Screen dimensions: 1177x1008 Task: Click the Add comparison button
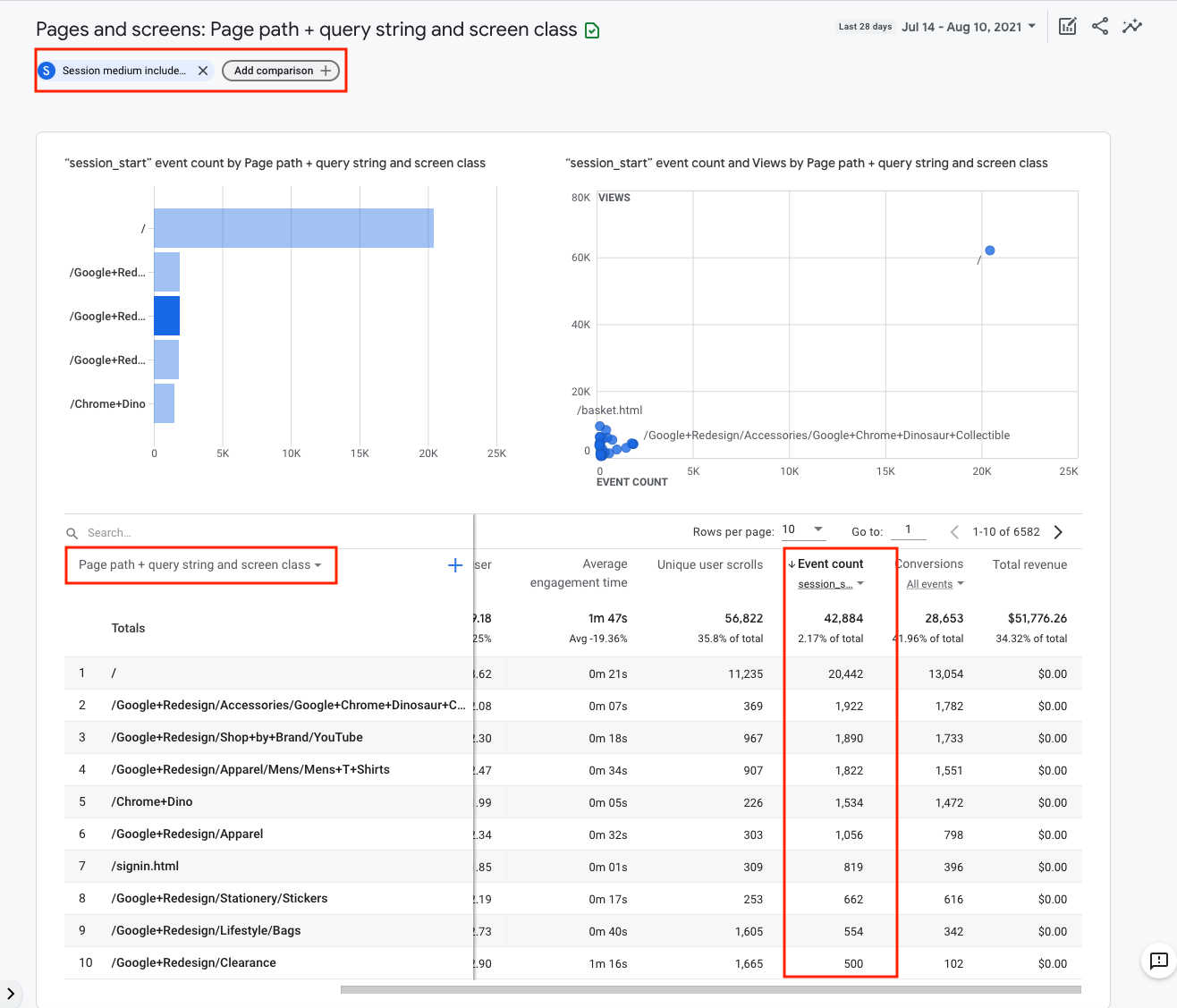(x=281, y=70)
